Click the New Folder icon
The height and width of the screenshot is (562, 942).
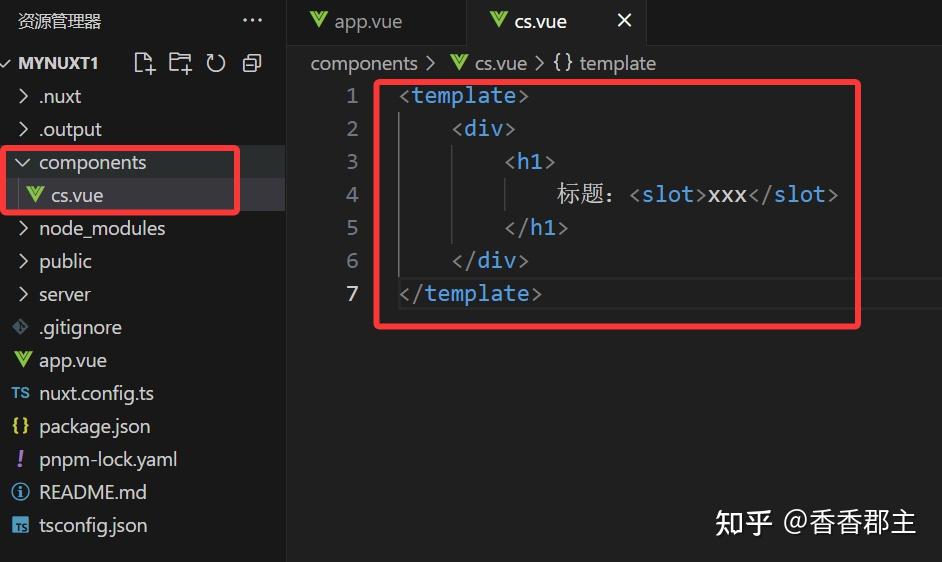click(180, 63)
